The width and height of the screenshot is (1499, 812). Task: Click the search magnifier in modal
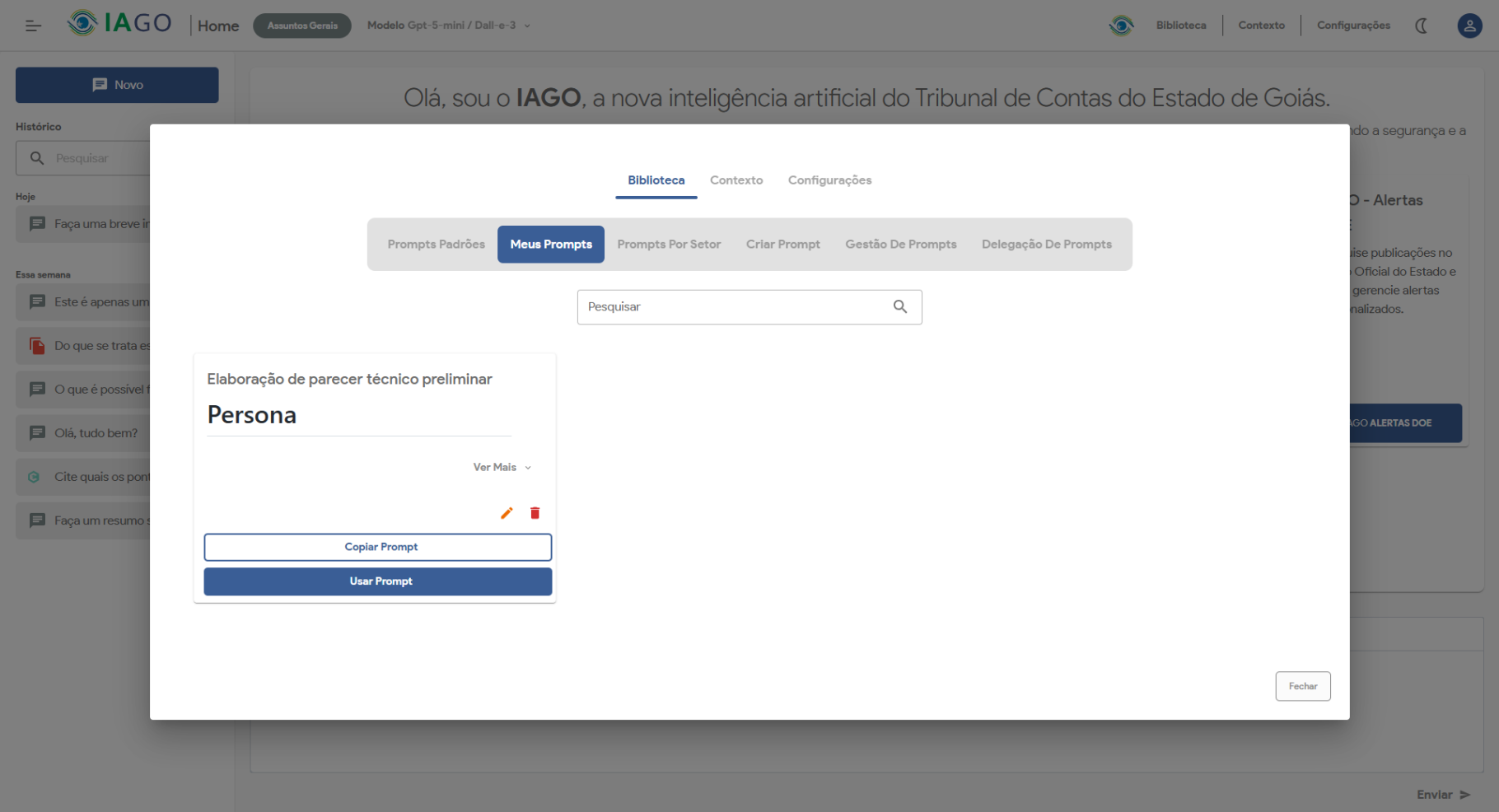[x=900, y=306]
